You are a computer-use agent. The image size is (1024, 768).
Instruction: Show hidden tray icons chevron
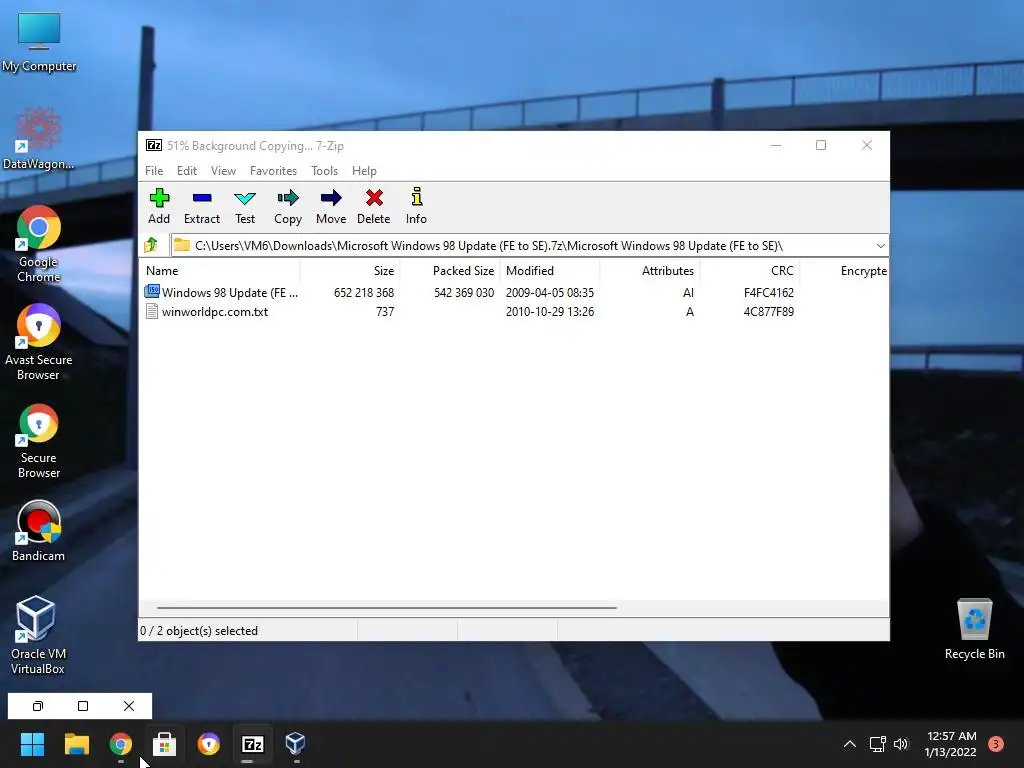point(850,744)
